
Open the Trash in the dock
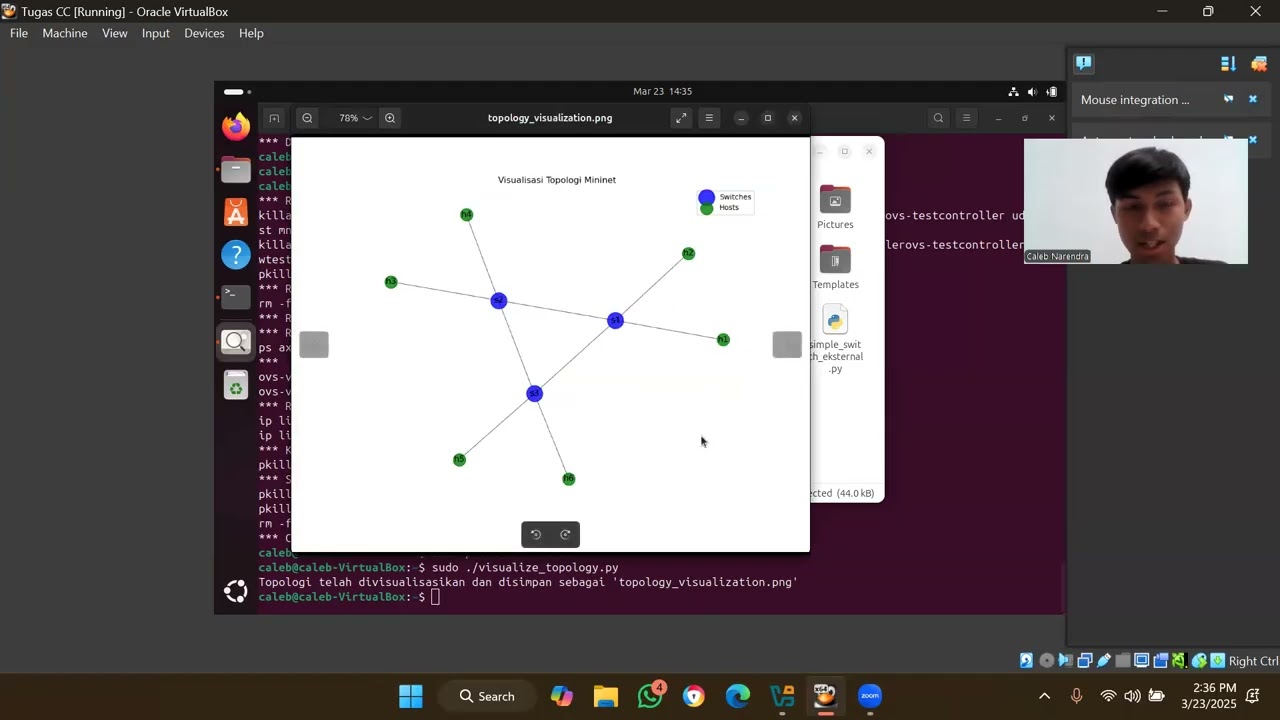(236, 385)
